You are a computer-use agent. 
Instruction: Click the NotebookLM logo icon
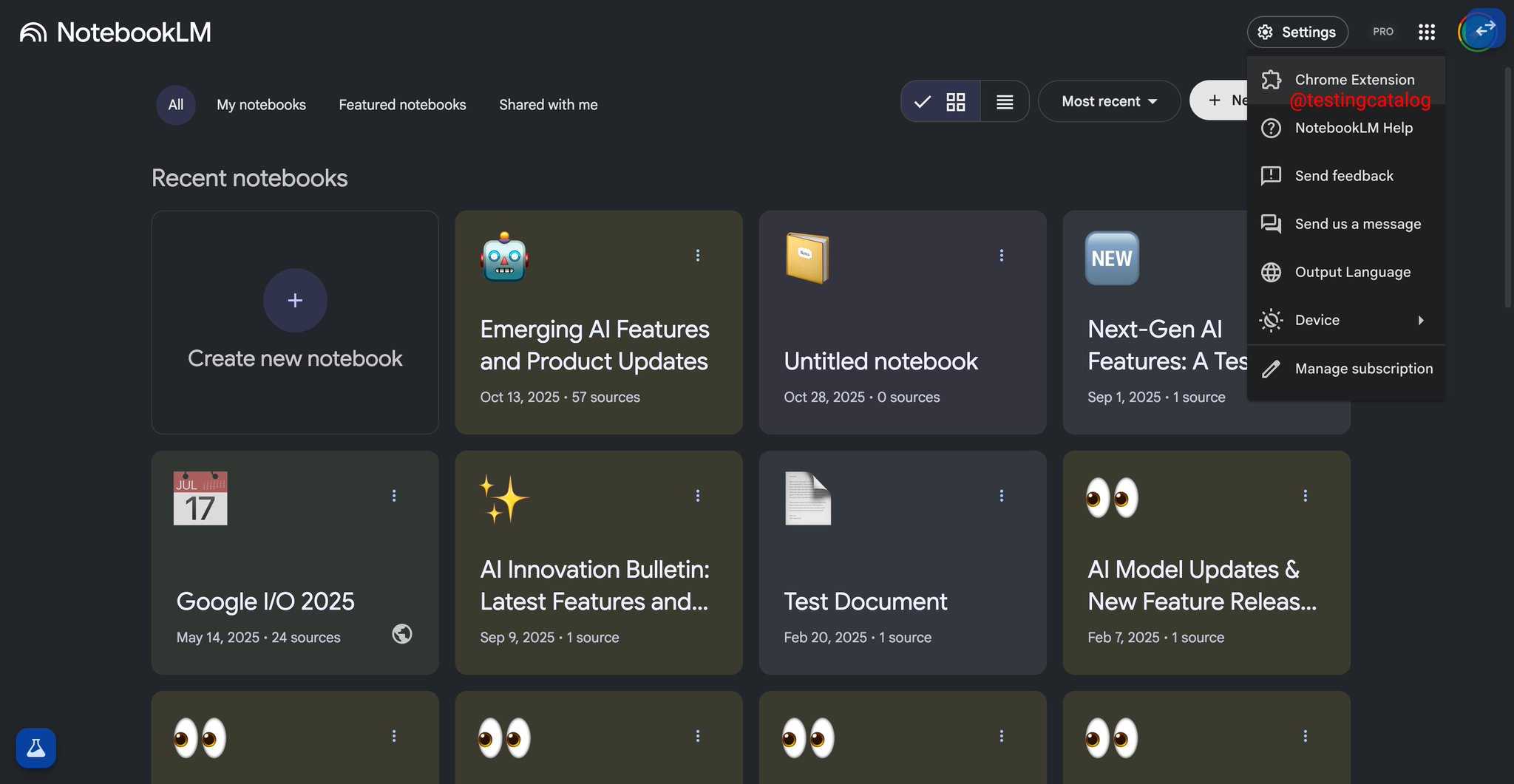tap(33, 33)
